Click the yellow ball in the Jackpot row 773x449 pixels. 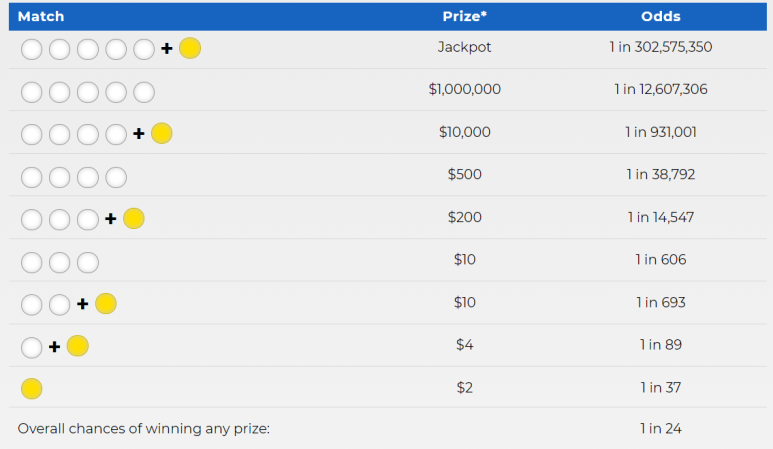click(190, 48)
